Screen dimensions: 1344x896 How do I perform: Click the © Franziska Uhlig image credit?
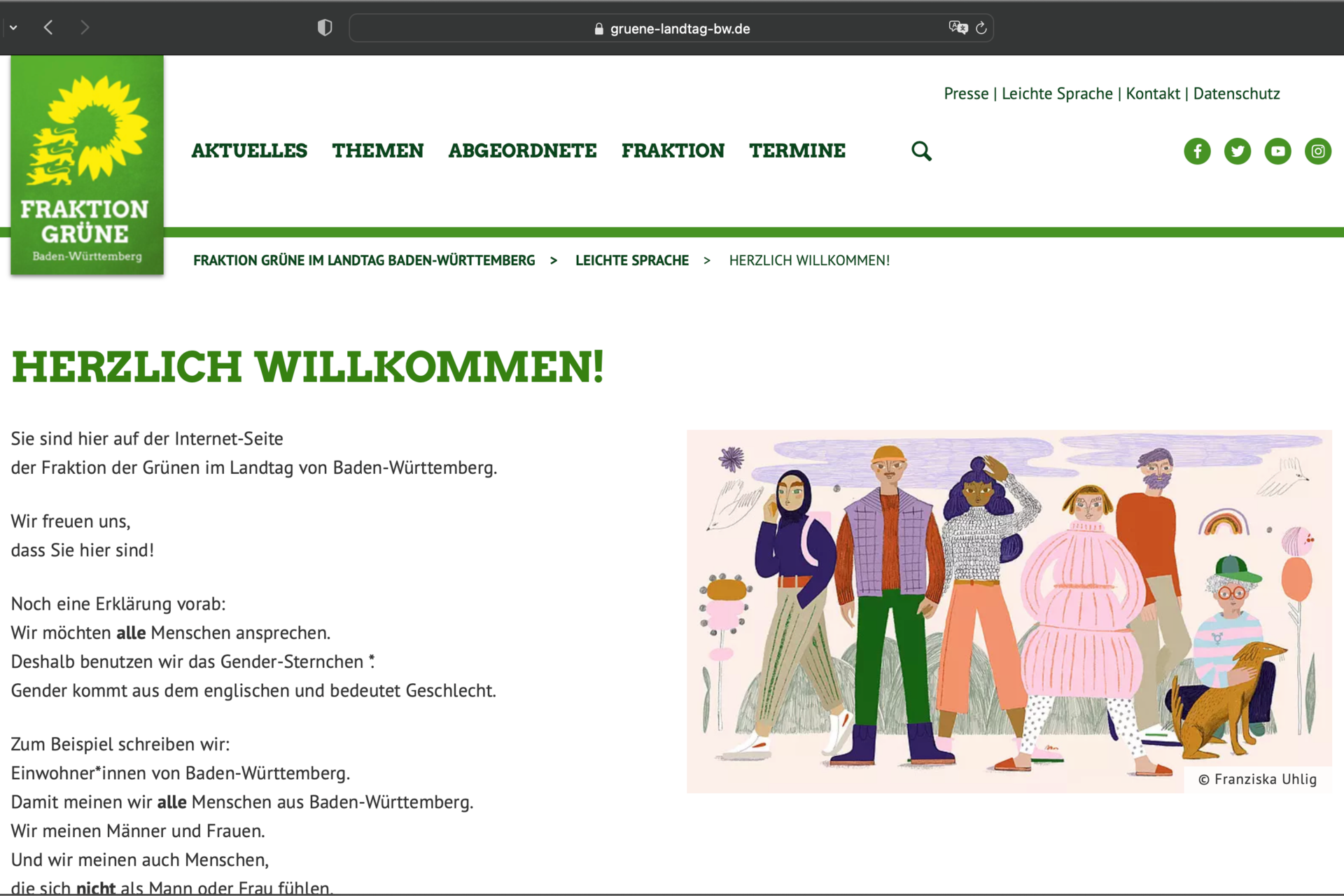pos(1257,779)
